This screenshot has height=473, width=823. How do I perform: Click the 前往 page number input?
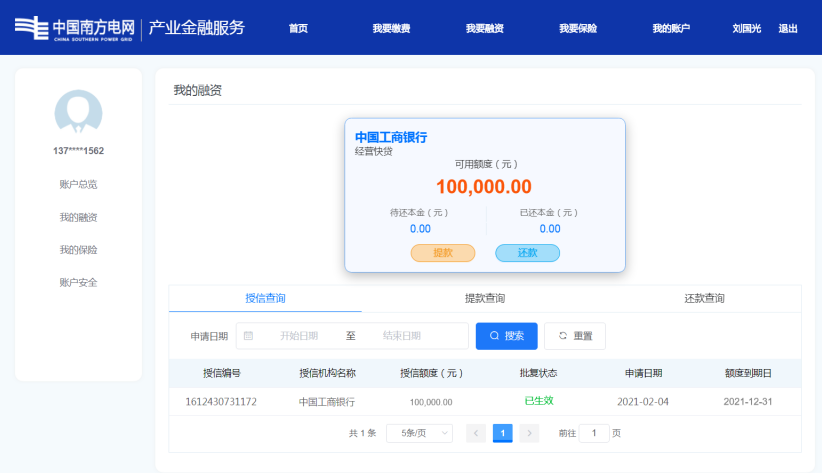pyautogui.click(x=594, y=433)
